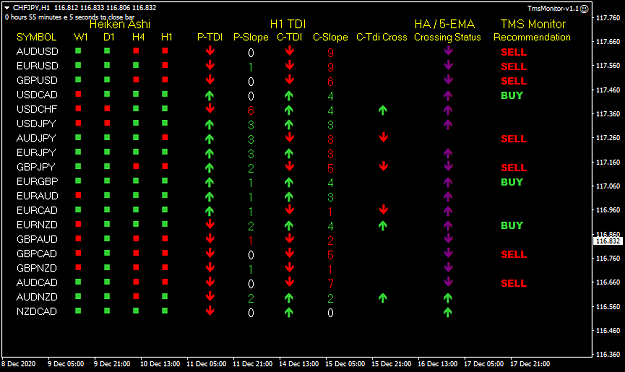The image size is (625, 372).
Task: Click EURCAD C-Tdi Cross red down arrow
Action: click(383, 209)
